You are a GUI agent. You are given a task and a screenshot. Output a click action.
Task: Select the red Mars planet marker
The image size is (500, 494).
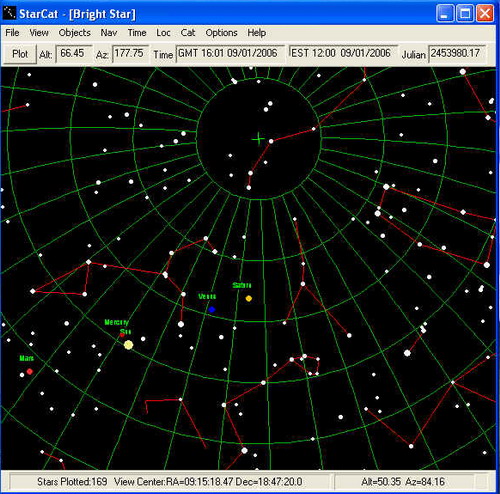[30, 371]
